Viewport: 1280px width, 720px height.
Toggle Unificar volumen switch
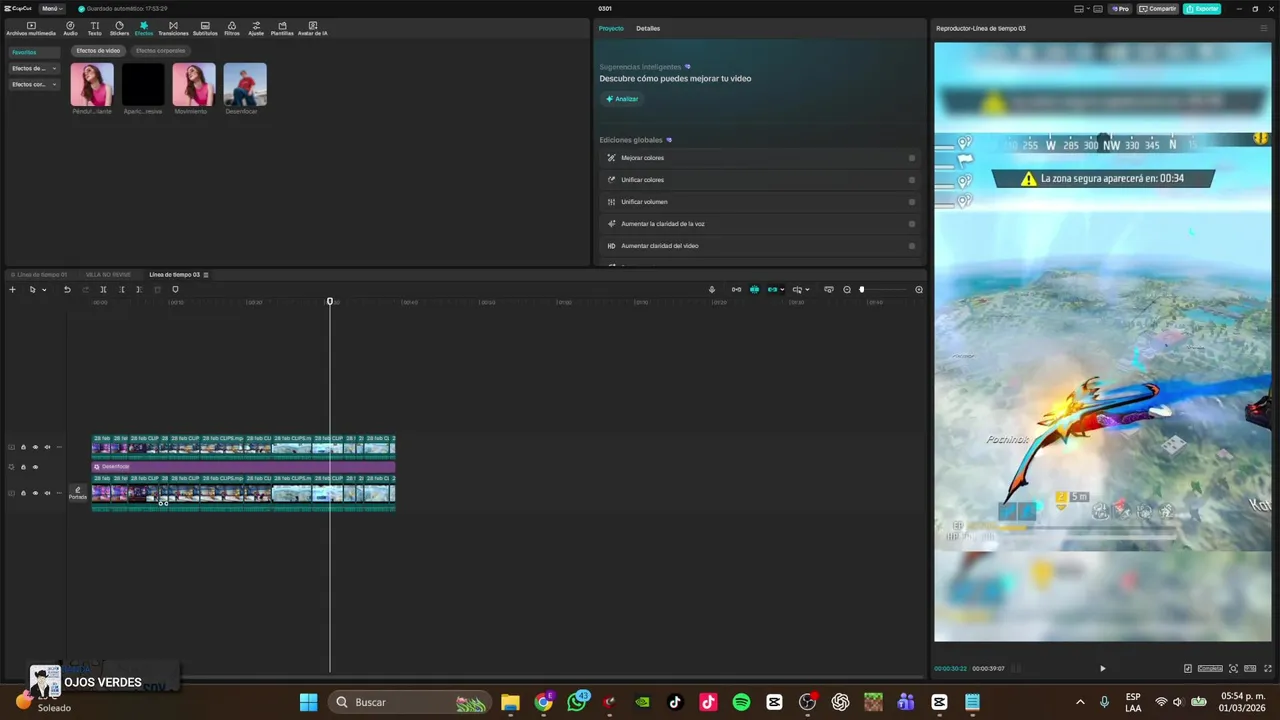pyautogui.click(x=911, y=202)
